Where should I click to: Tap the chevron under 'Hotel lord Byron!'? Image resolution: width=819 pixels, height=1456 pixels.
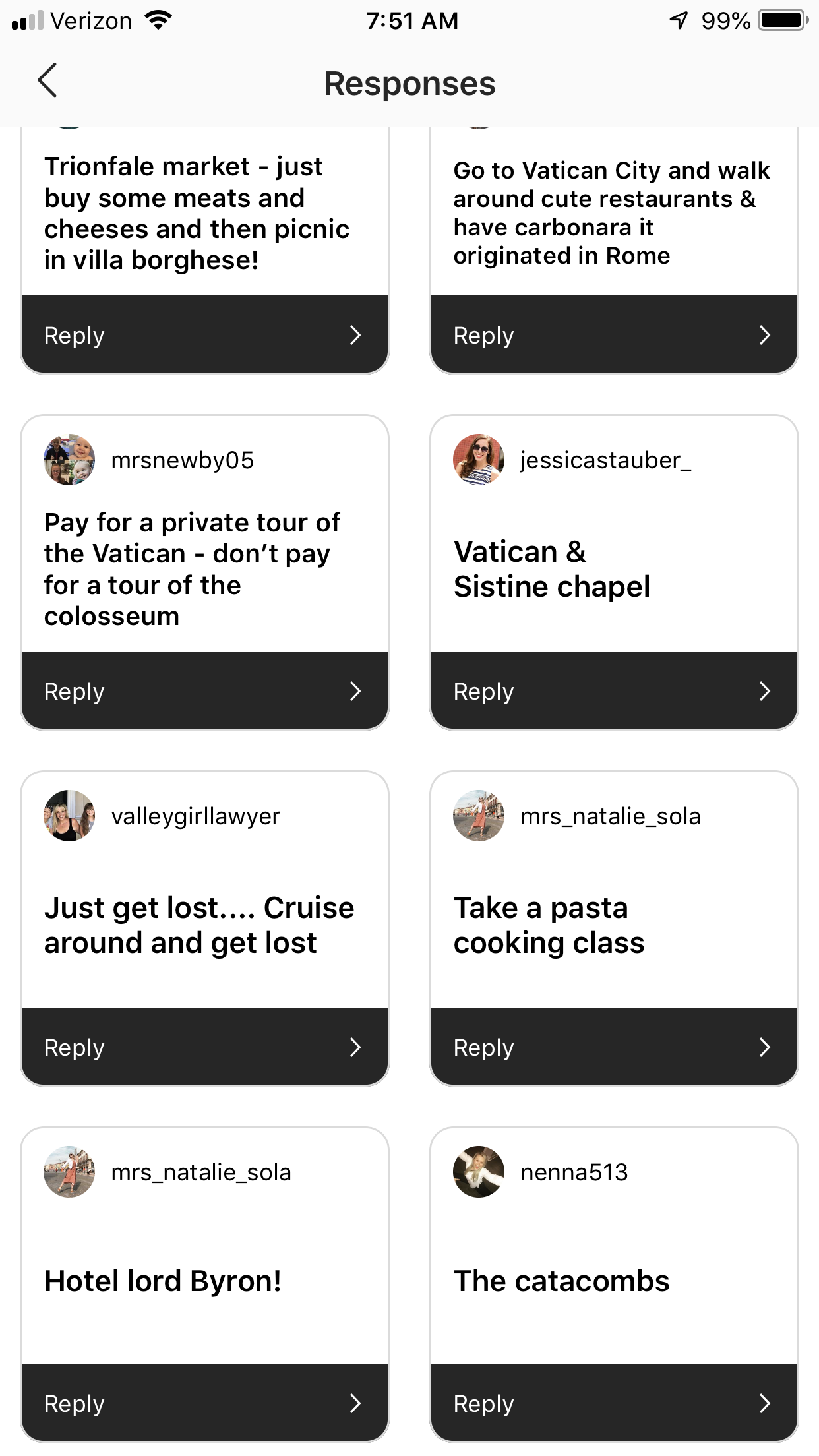(355, 1403)
